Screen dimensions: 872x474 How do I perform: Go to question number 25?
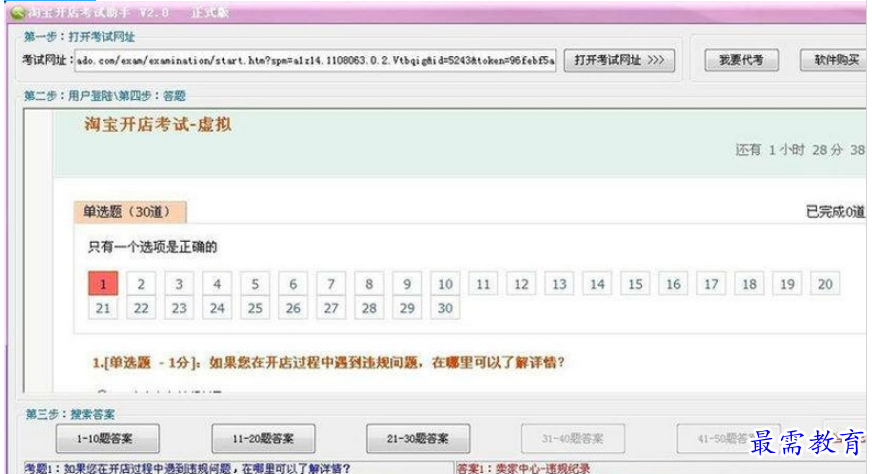[255, 308]
